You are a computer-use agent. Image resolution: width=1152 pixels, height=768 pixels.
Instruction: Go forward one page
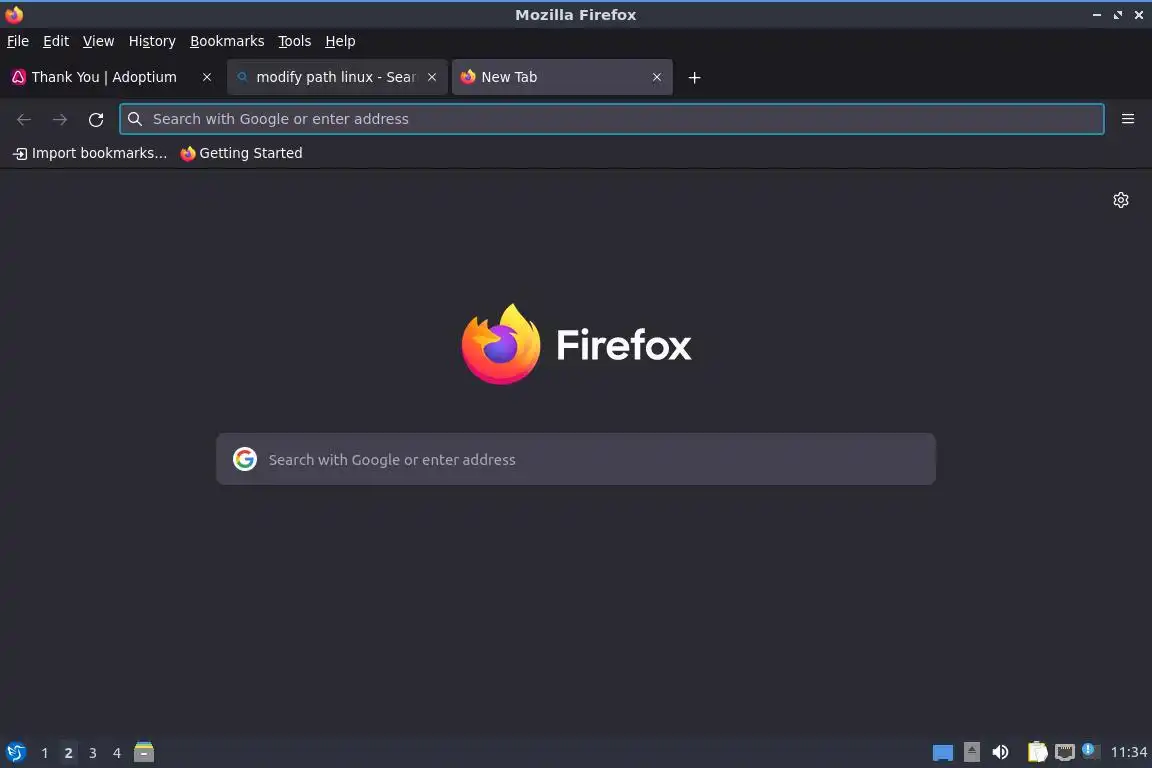(60, 119)
